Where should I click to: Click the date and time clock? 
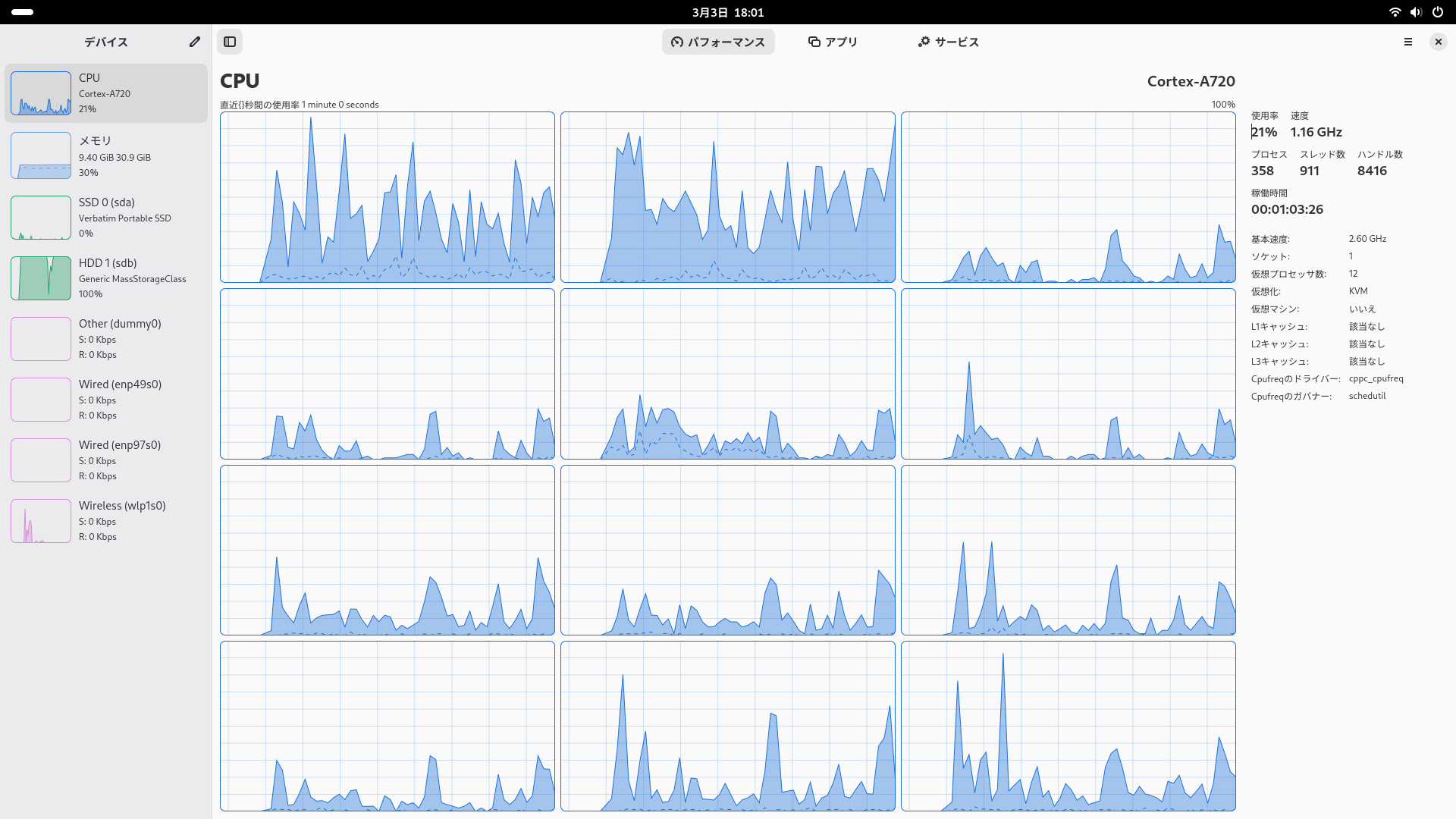727,12
